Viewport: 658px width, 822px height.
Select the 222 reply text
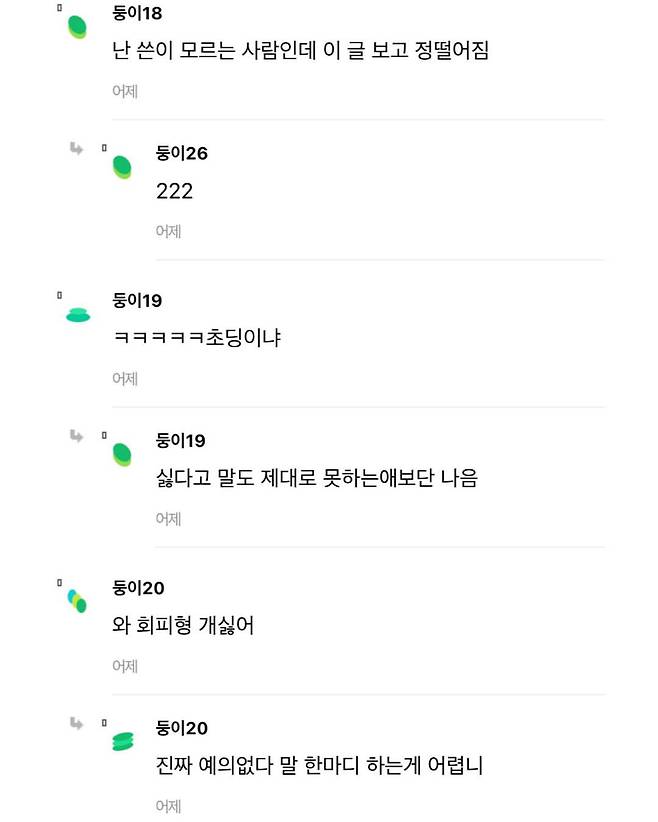174,191
